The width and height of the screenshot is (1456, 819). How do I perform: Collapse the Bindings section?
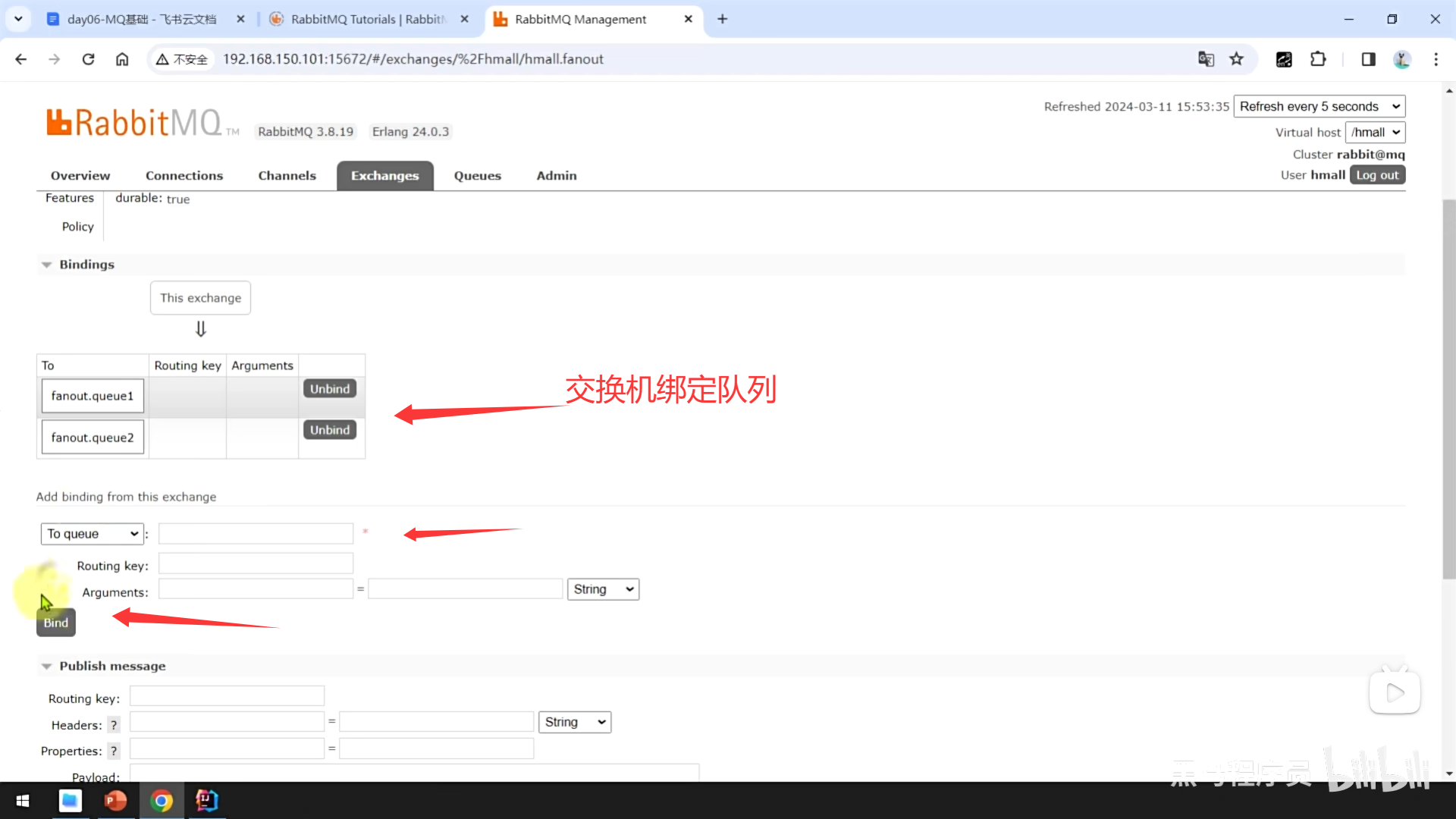pyautogui.click(x=86, y=265)
